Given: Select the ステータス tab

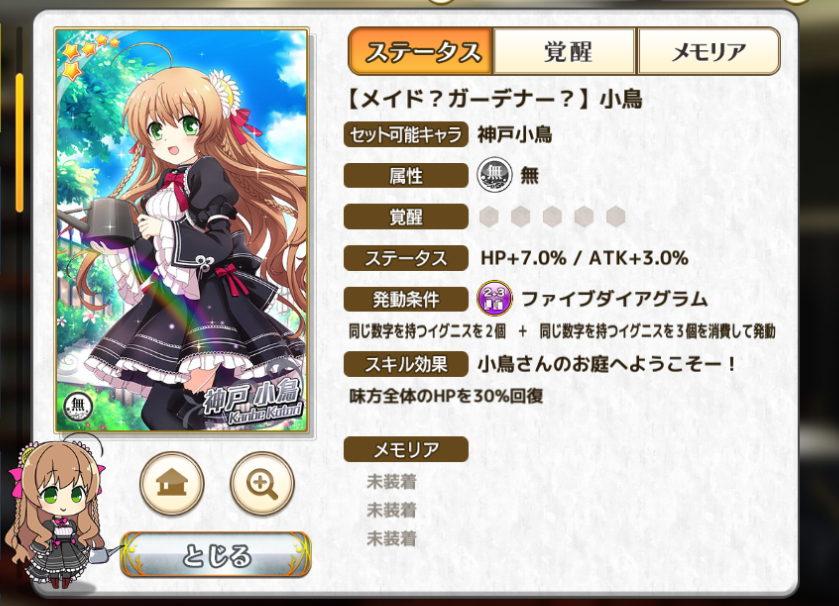Looking at the screenshot, I should point(421,51).
